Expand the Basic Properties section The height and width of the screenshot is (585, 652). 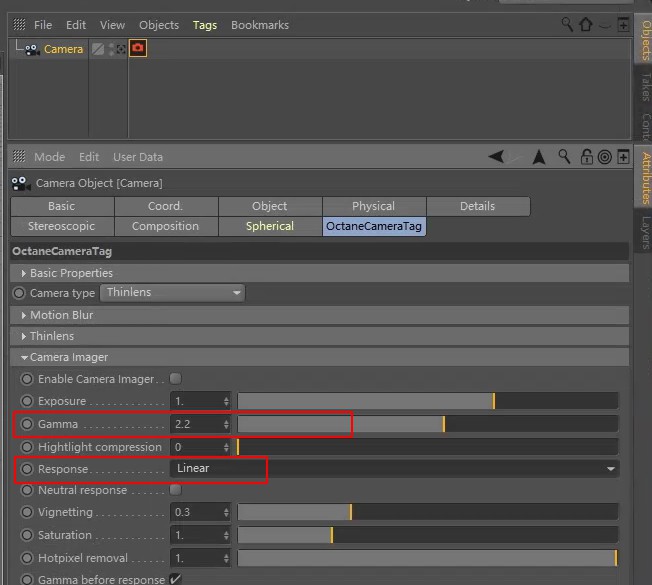pyautogui.click(x=23, y=273)
